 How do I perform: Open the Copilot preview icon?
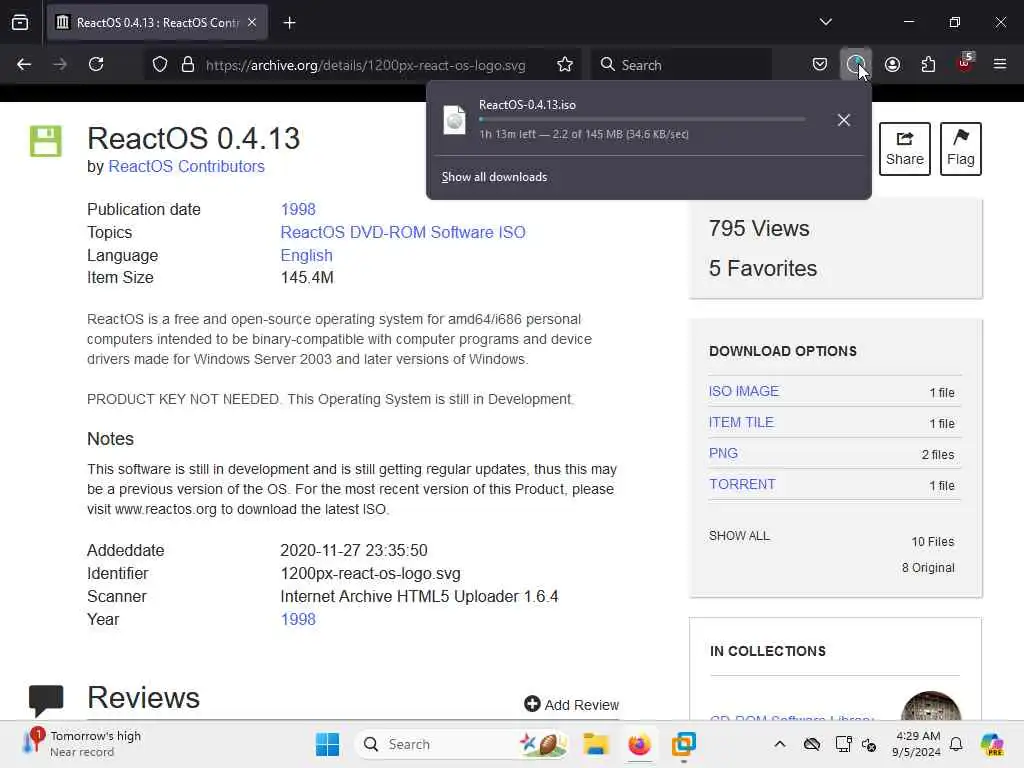click(x=992, y=744)
